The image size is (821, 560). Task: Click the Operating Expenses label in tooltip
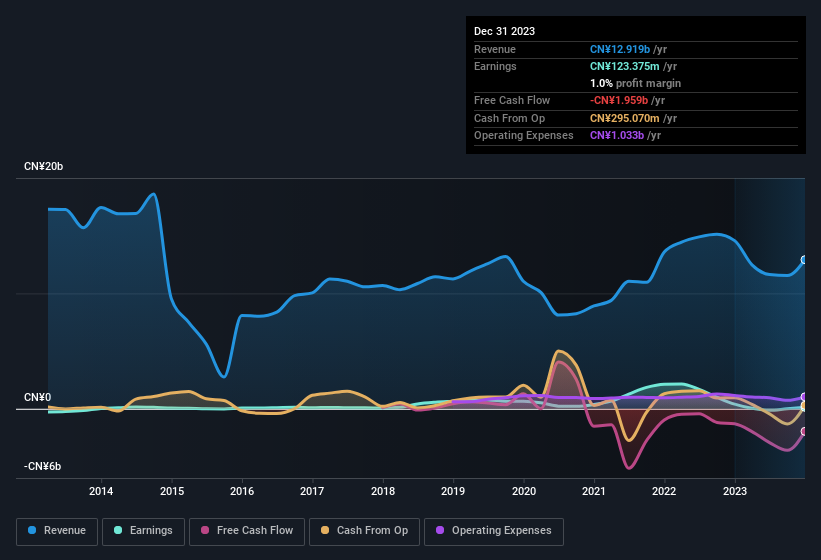coord(524,135)
